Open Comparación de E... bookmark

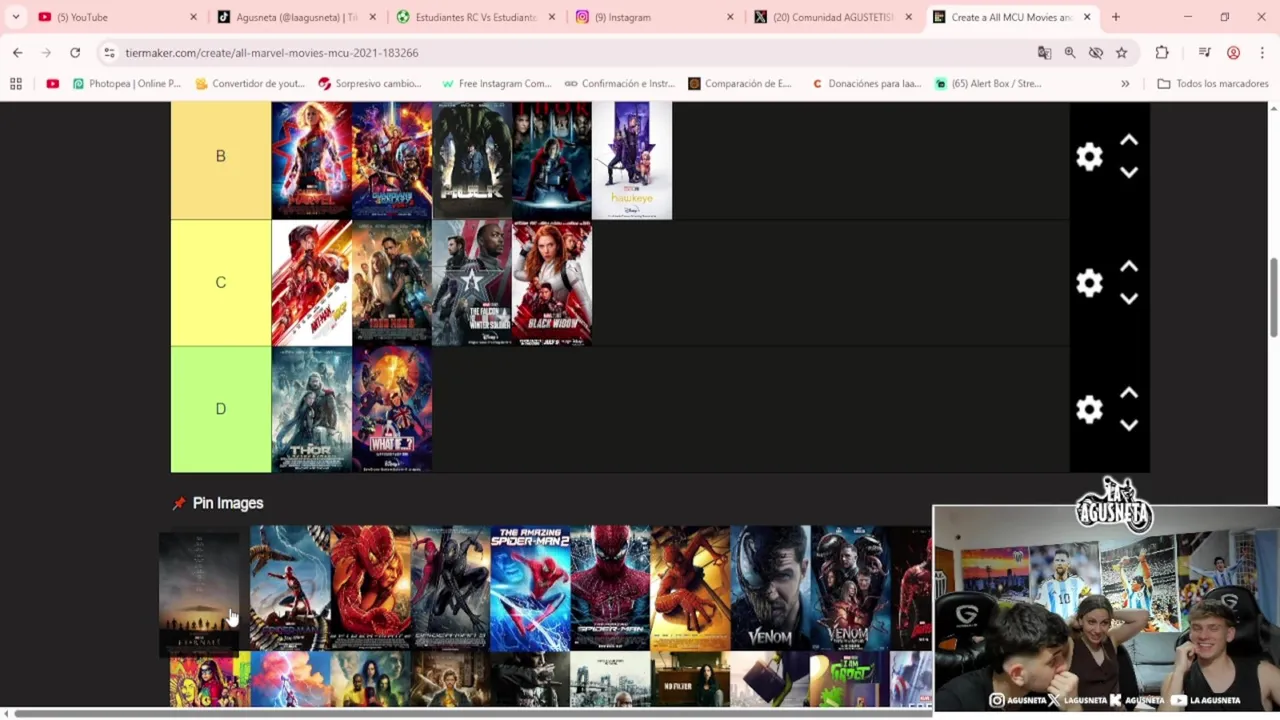740,84
